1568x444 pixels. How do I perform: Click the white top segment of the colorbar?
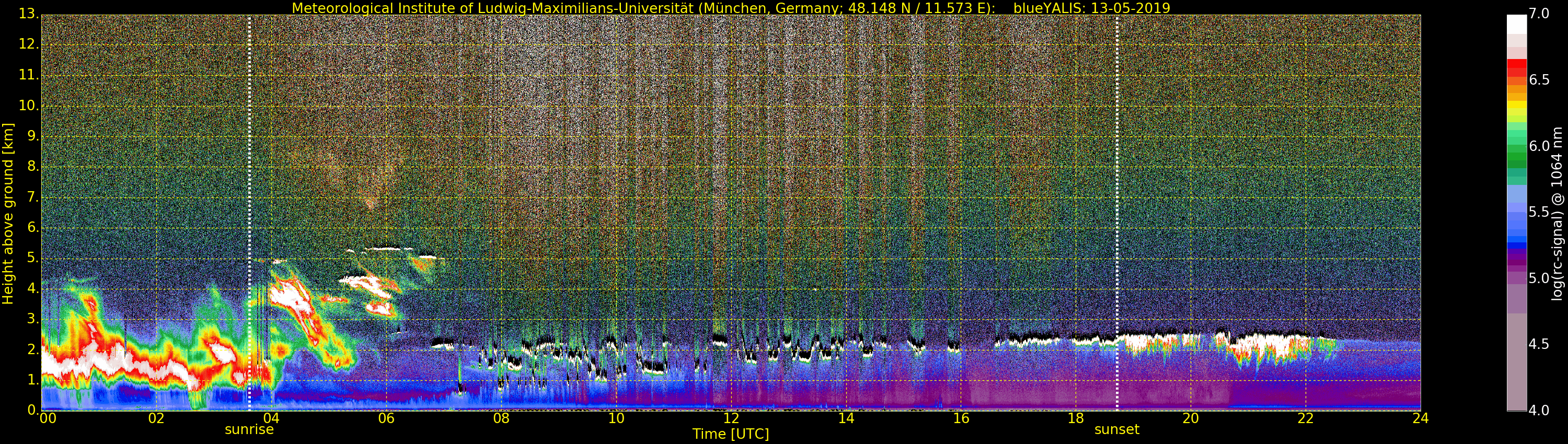coord(1516,24)
